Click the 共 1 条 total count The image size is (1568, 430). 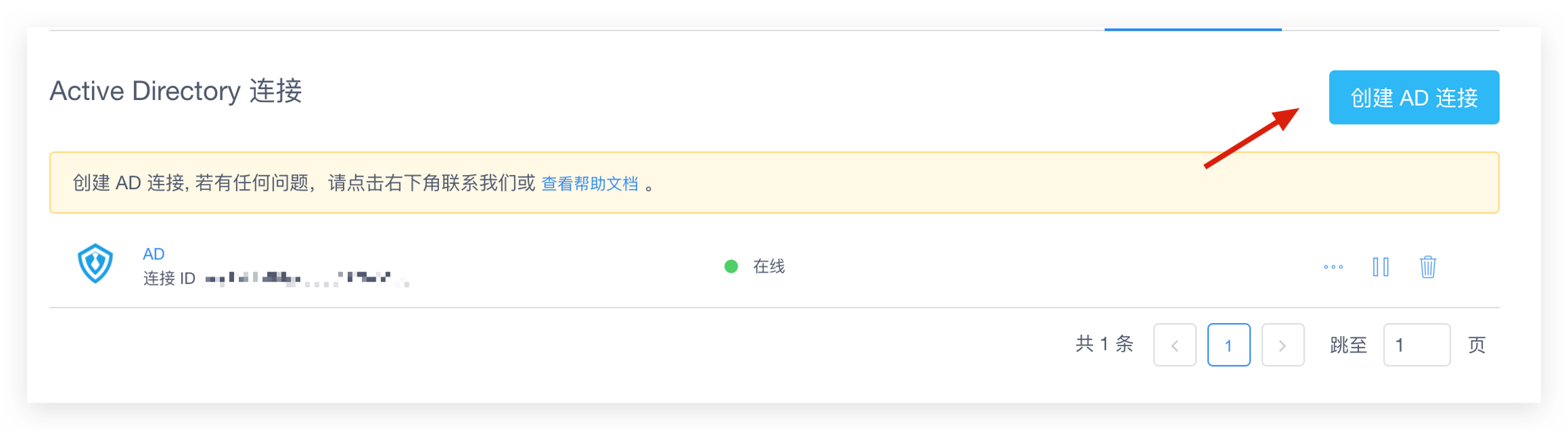tap(1103, 344)
